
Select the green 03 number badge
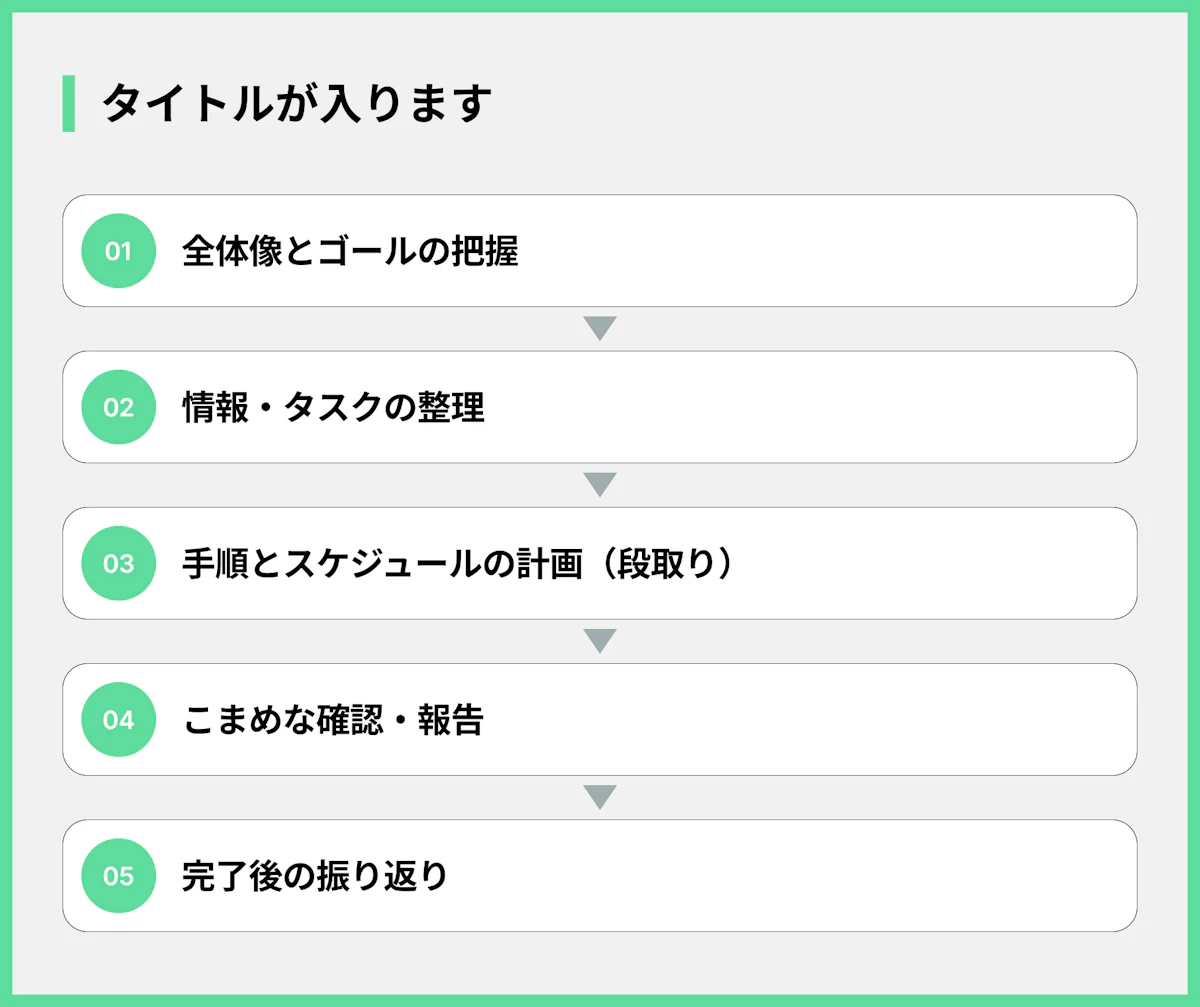point(118,563)
